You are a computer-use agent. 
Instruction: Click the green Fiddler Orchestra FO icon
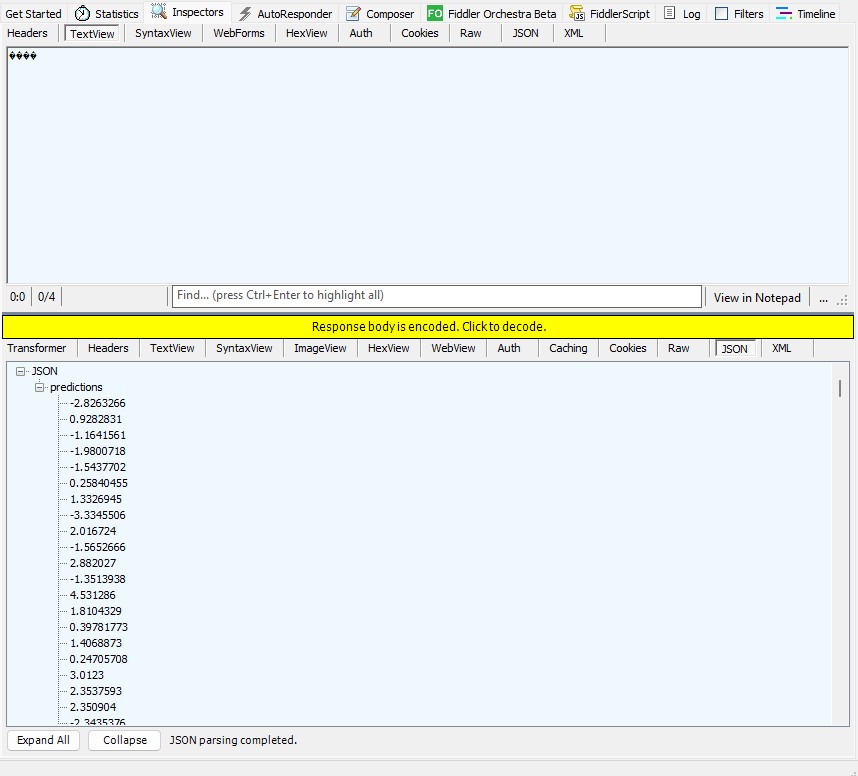tap(435, 14)
